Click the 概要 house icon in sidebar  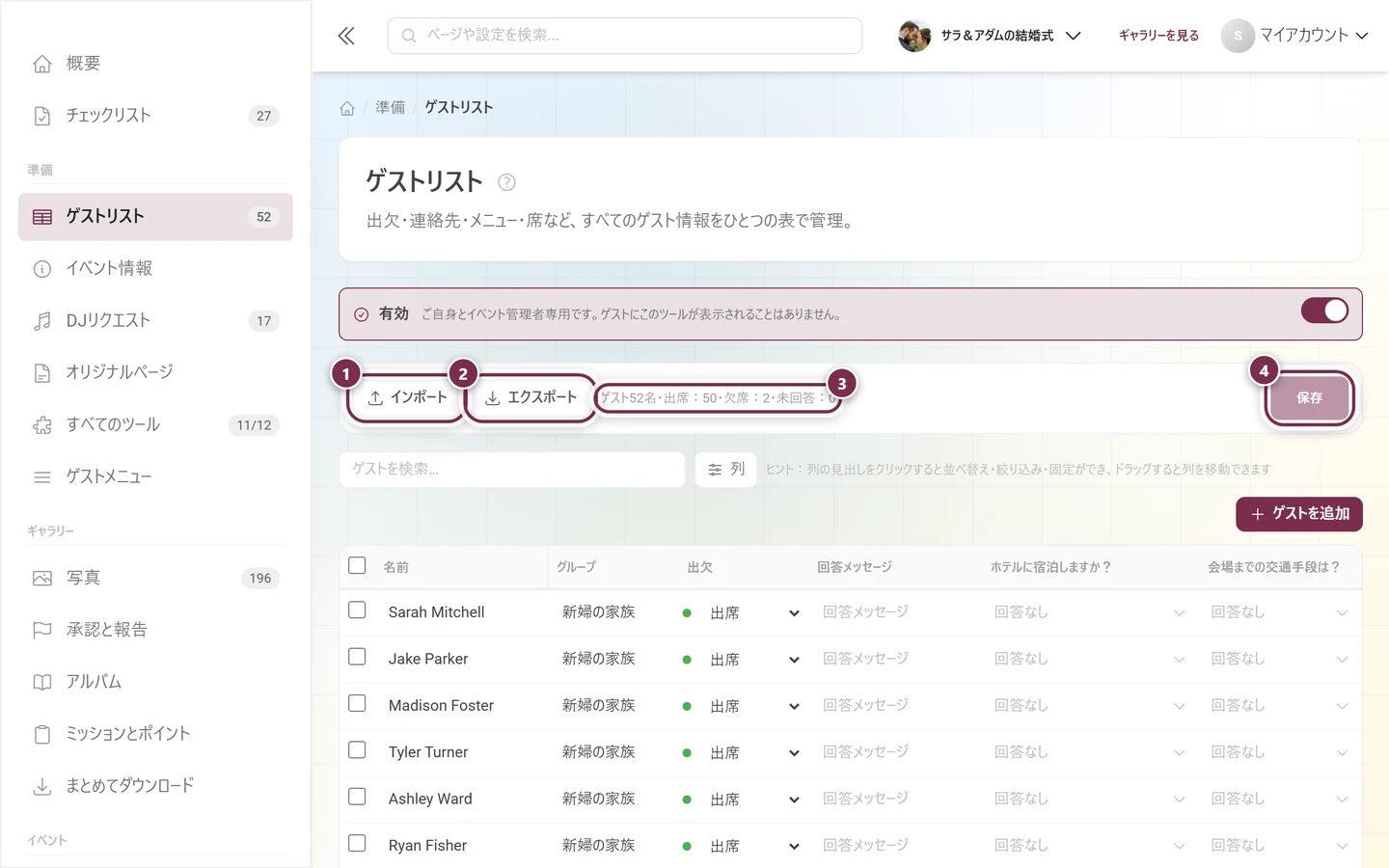(x=42, y=64)
